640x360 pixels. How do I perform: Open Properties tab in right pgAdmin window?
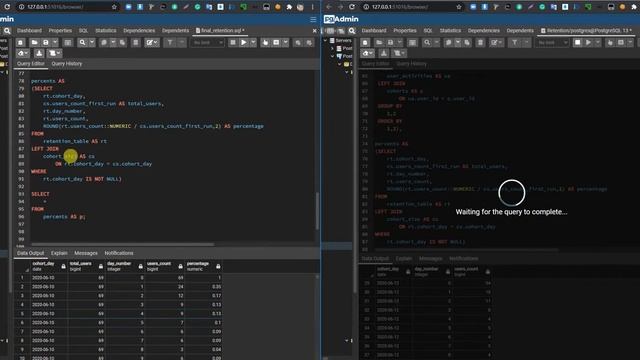405,31
